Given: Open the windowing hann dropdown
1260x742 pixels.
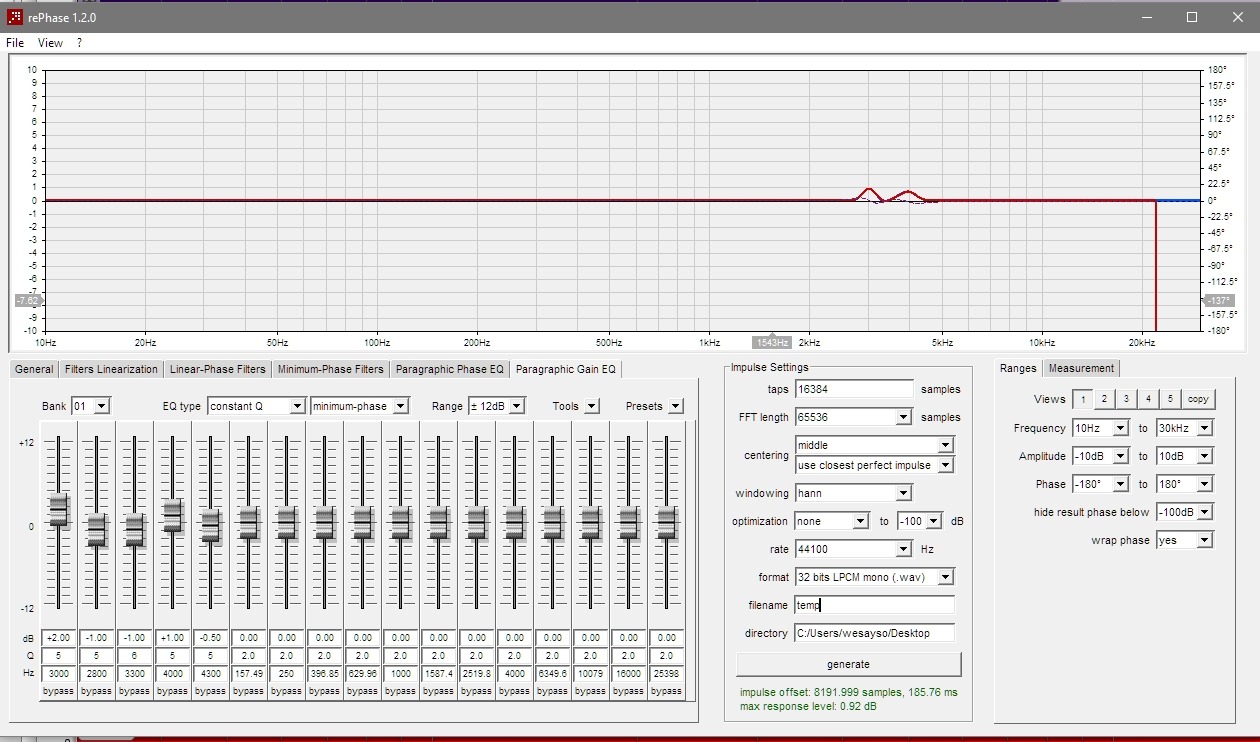Looking at the screenshot, I should [x=853, y=493].
